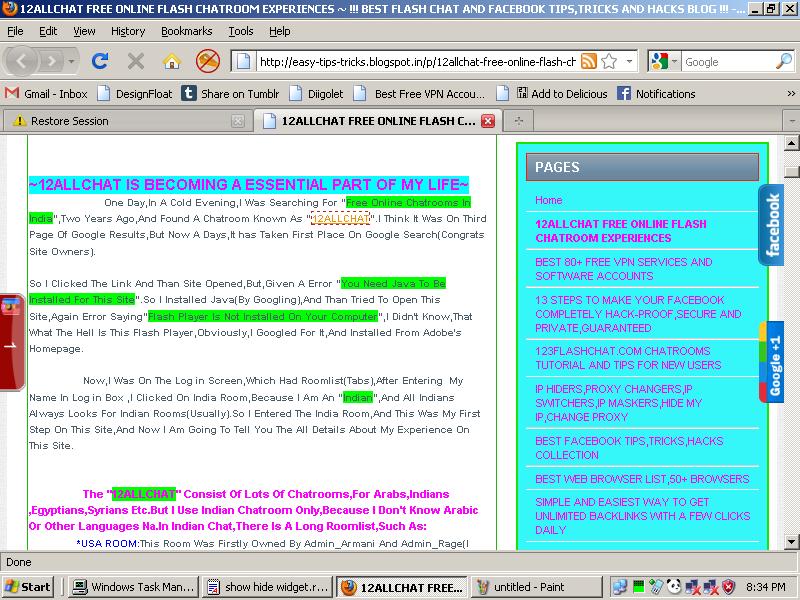
Task: Open the Bookmarks menu
Action: point(186,32)
